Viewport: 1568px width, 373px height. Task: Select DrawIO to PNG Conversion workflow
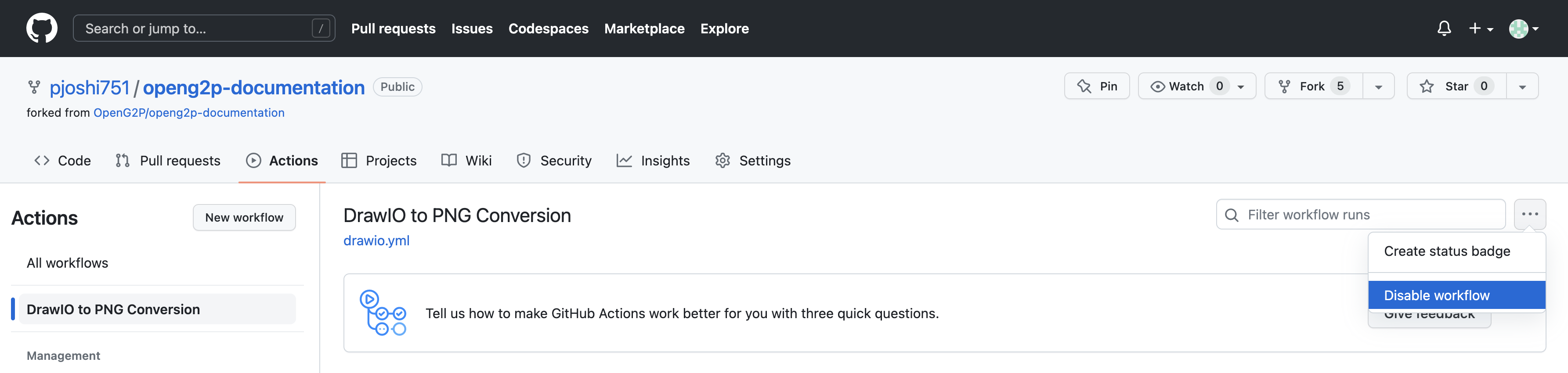(157, 309)
